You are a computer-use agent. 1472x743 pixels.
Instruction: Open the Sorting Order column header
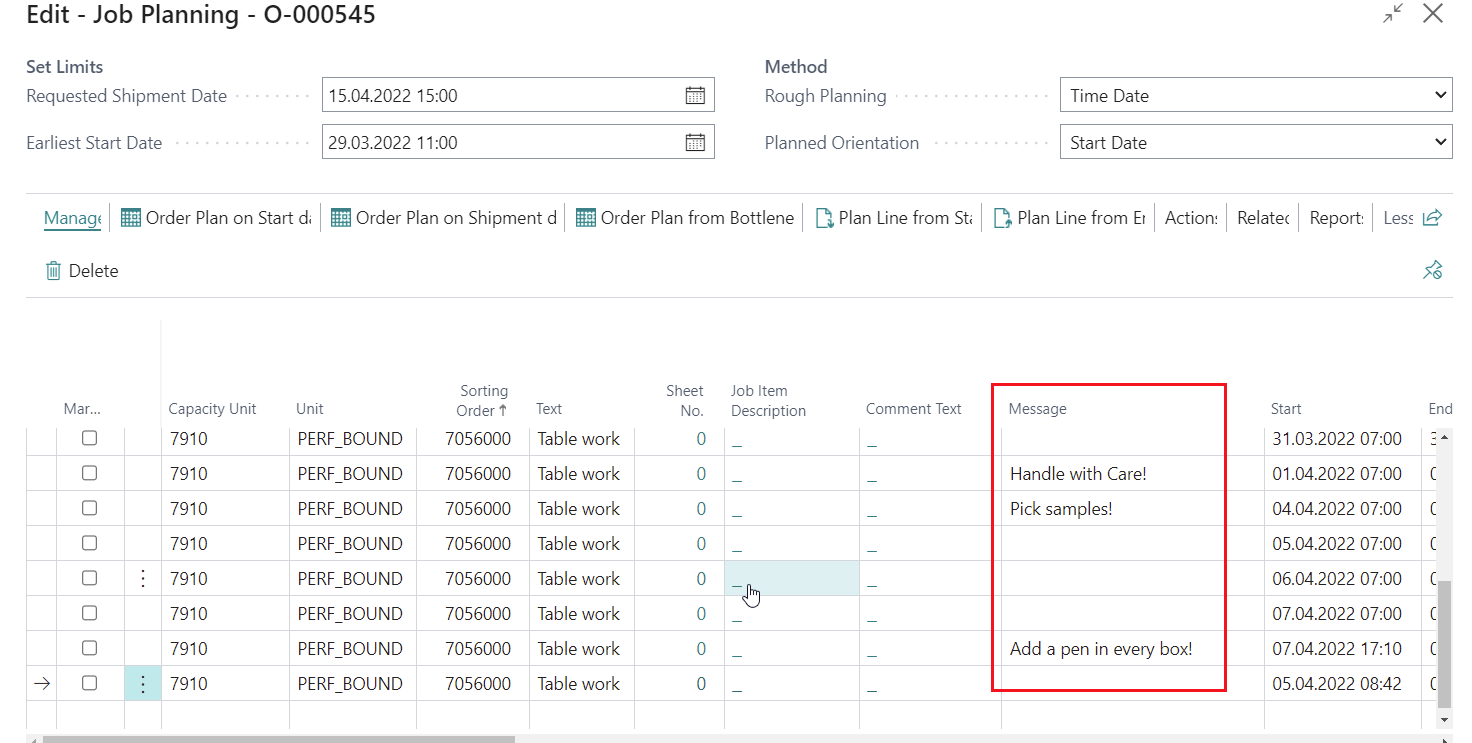(484, 400)
